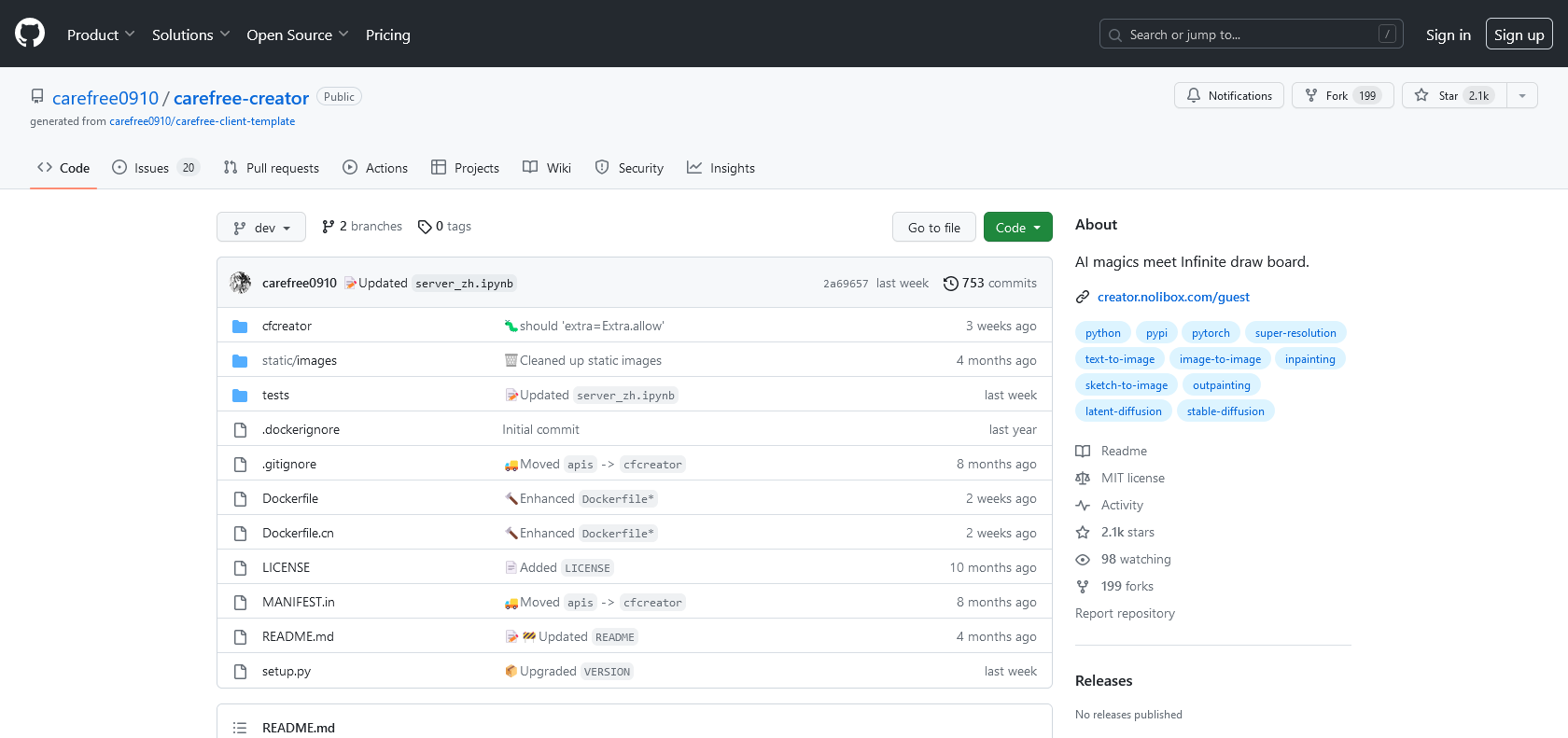Image resolution: width=1568 pixels, height=738 pixels.
Task: Click the stable-diffusion topic tag
Action: 1225,411
